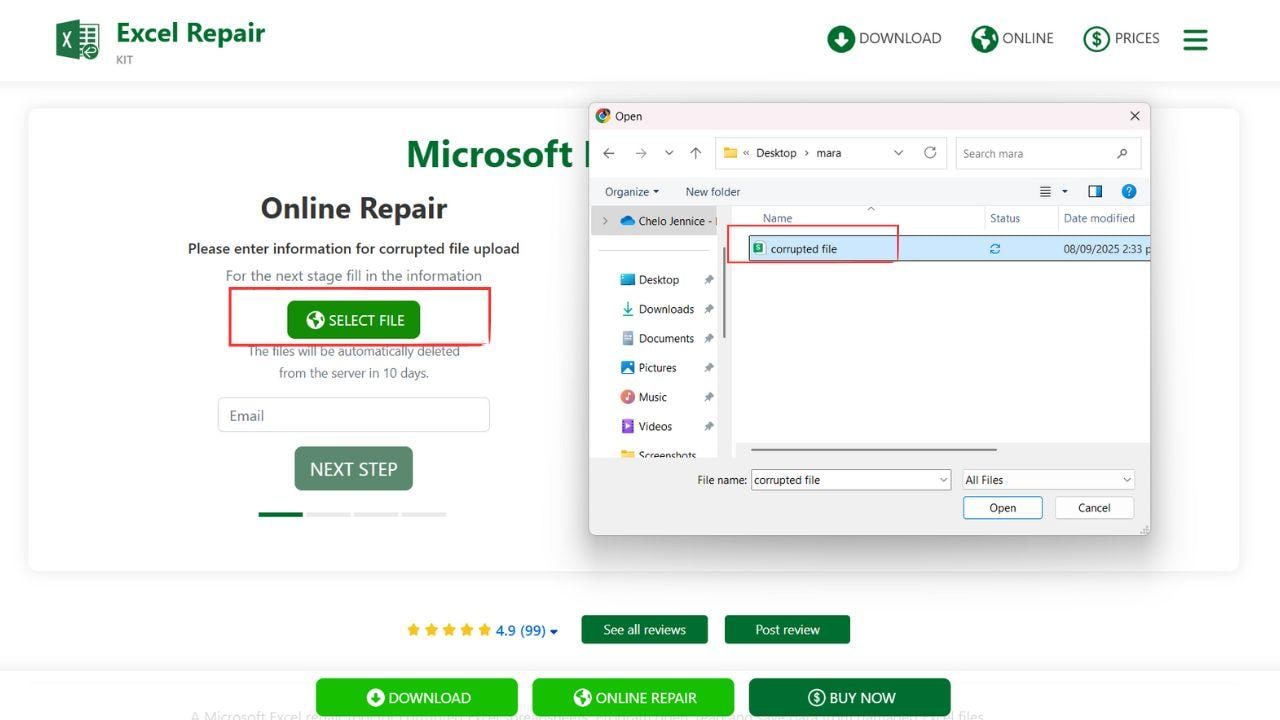
Task: Expand the address bar history dropdown
Action: pyautogui.click(x=898, y=153)
